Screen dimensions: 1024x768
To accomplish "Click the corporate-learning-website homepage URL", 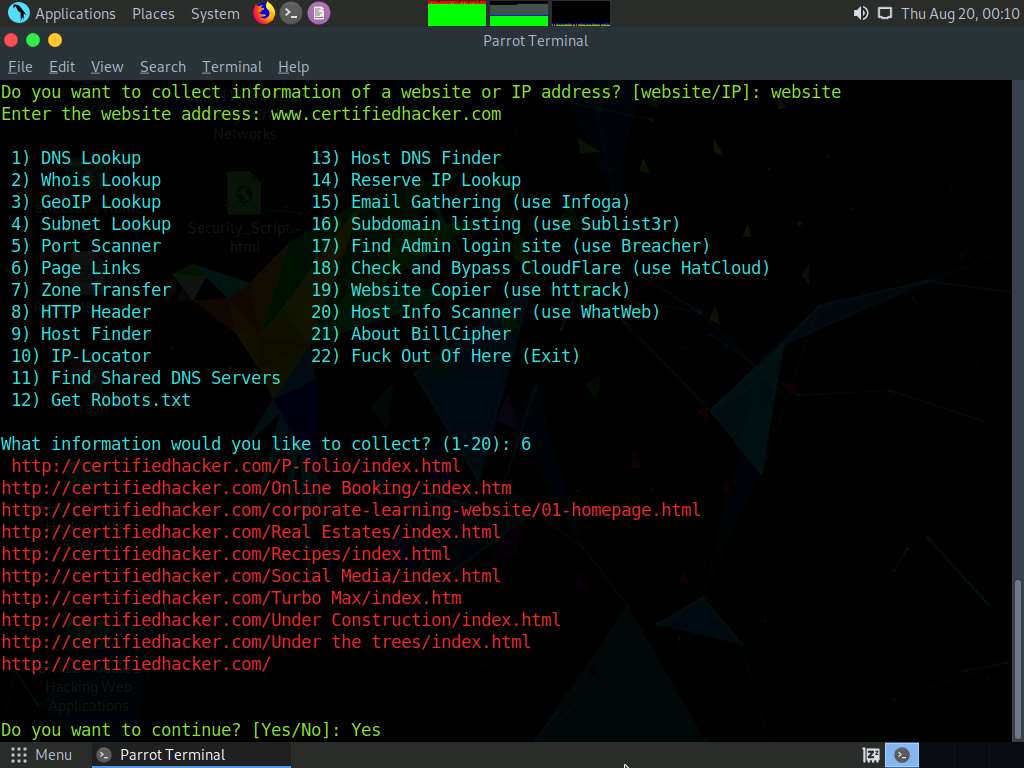I will tap(351, 510).
